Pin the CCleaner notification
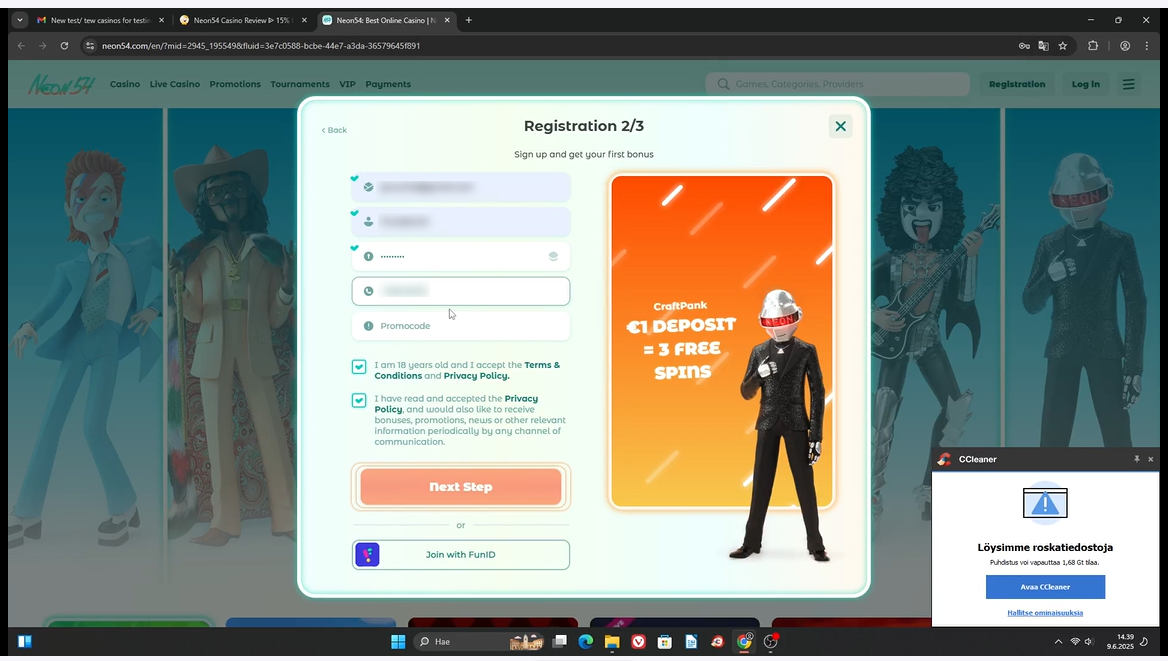1168x661 pixels. tap(1137, 459)
